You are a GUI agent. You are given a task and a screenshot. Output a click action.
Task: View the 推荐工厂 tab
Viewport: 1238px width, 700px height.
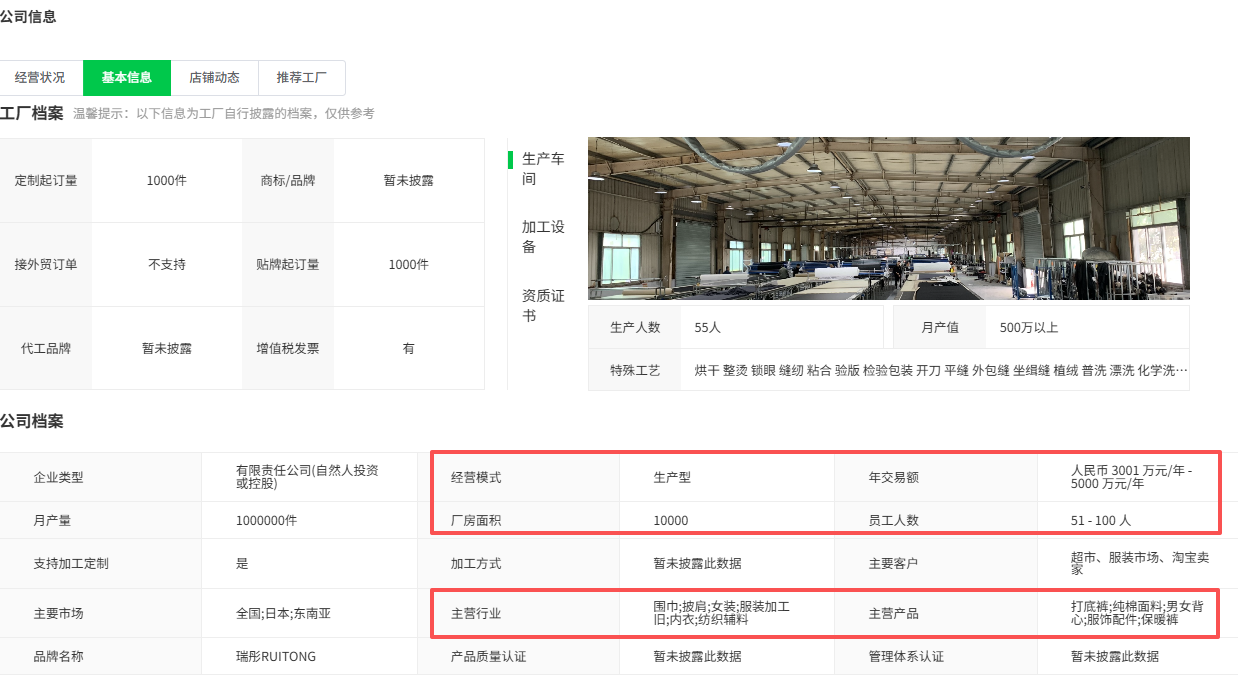pyautogui.click(x=301, y=77)
